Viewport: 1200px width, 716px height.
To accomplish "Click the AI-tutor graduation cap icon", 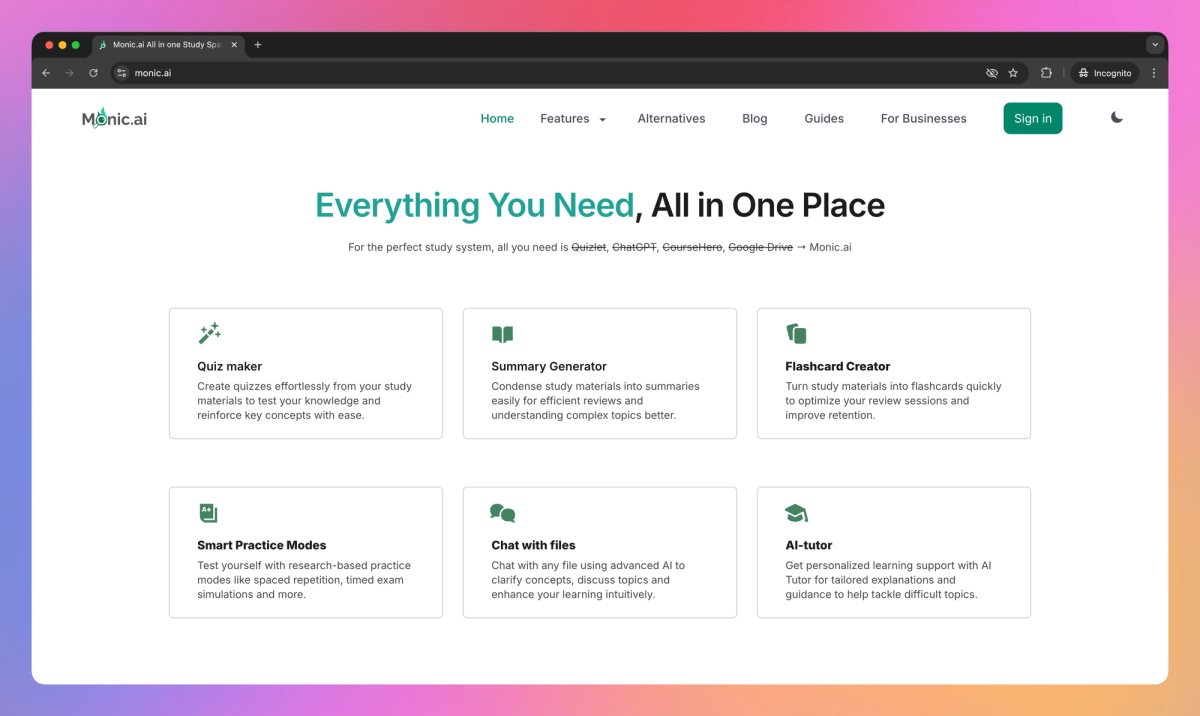I will tap(796, 513).
